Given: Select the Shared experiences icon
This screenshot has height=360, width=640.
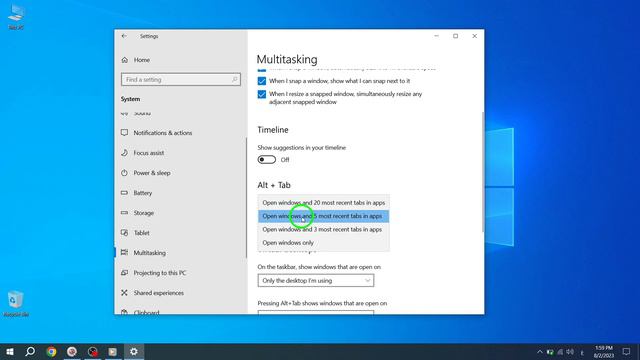Looking at the screenshot, I should tap(124, 293).
